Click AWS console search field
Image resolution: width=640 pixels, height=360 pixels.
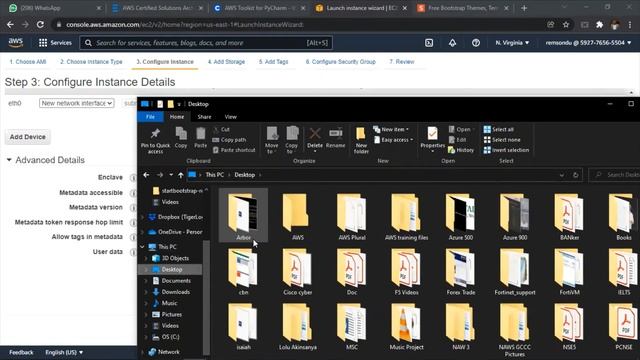[x=206, y=43]
